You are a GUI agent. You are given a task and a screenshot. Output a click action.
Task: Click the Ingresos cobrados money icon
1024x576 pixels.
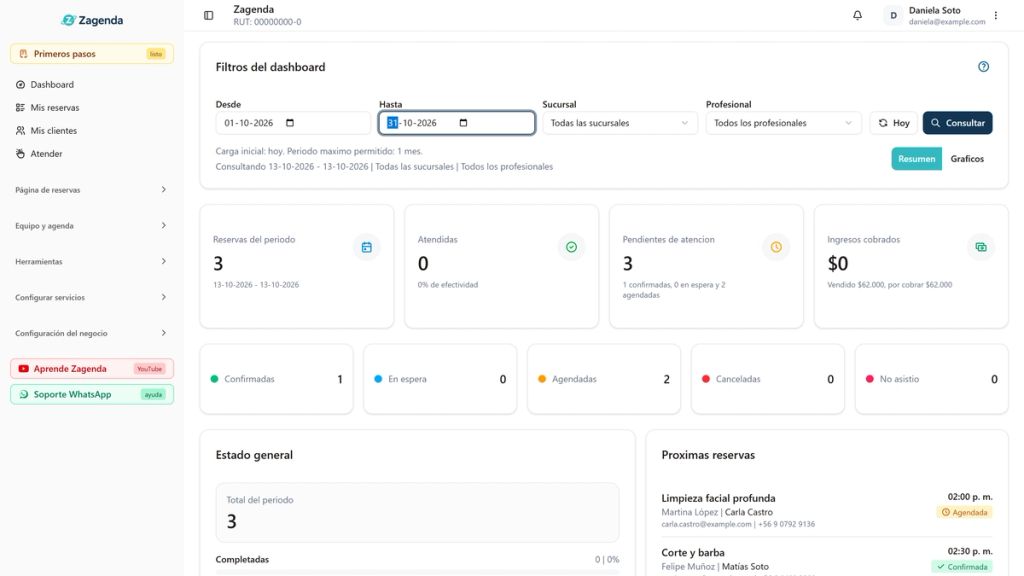coord(981,247)
